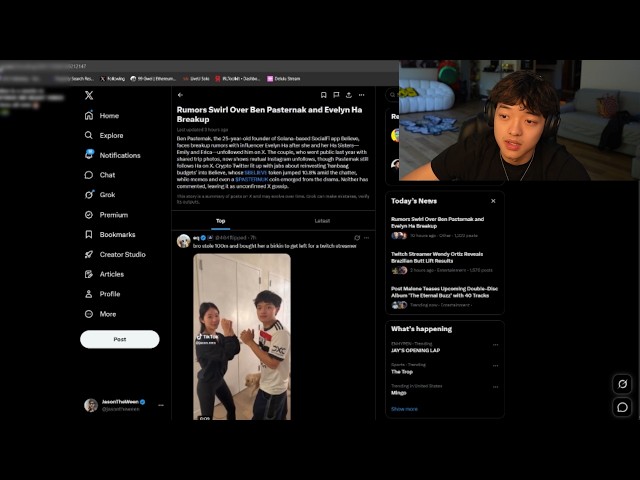640x480 pixels.
Task: Open floating chat bubble button
Action: click(x=622, y=407)
